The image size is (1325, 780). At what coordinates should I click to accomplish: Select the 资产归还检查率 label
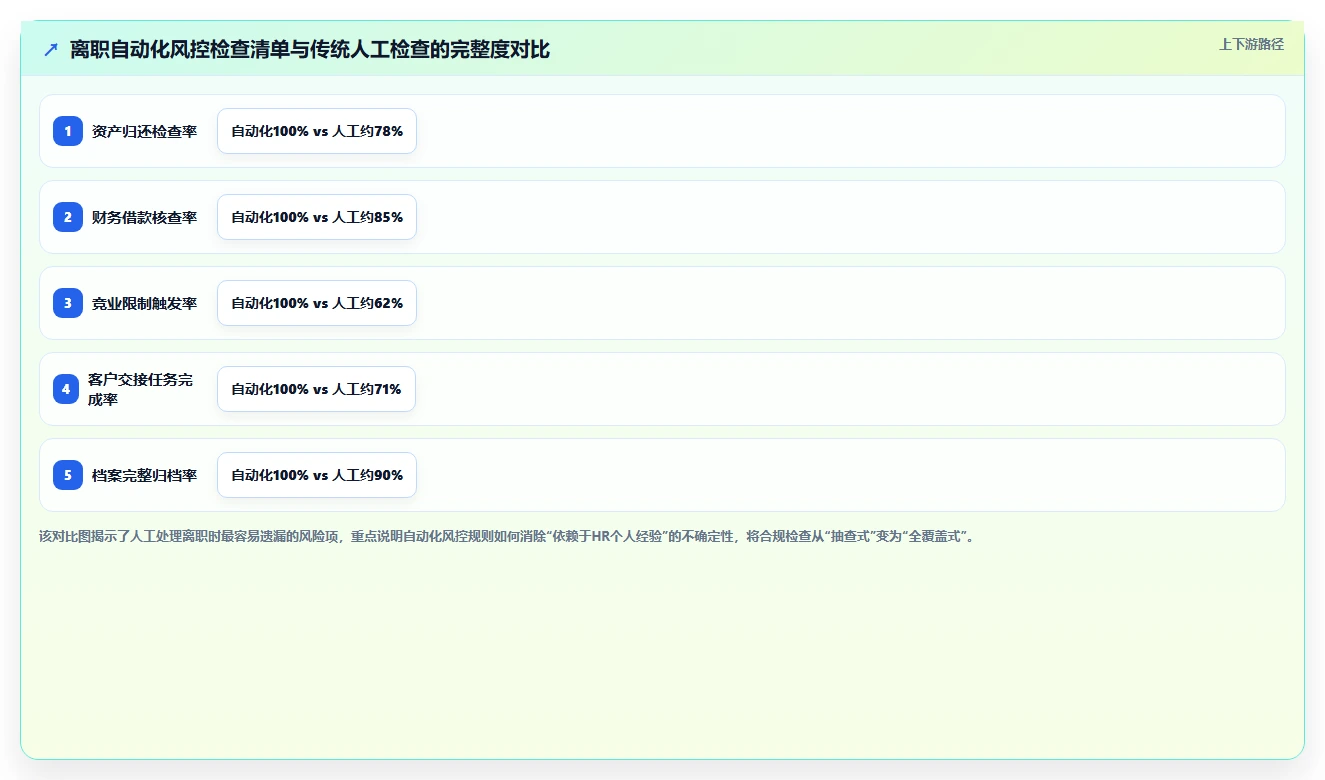pyautogui.click(x=144, y=131)
